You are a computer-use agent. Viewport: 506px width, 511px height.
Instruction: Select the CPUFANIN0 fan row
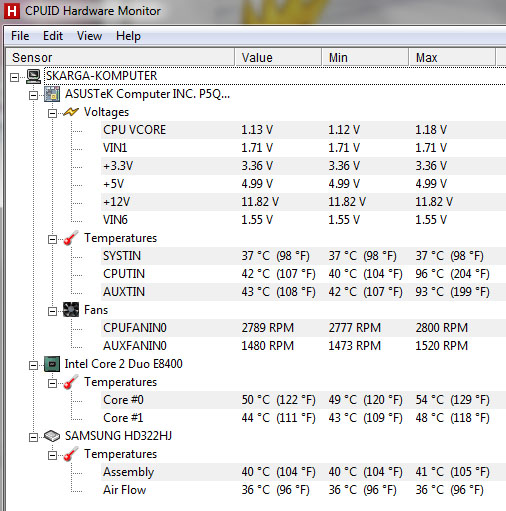[303, 328]
